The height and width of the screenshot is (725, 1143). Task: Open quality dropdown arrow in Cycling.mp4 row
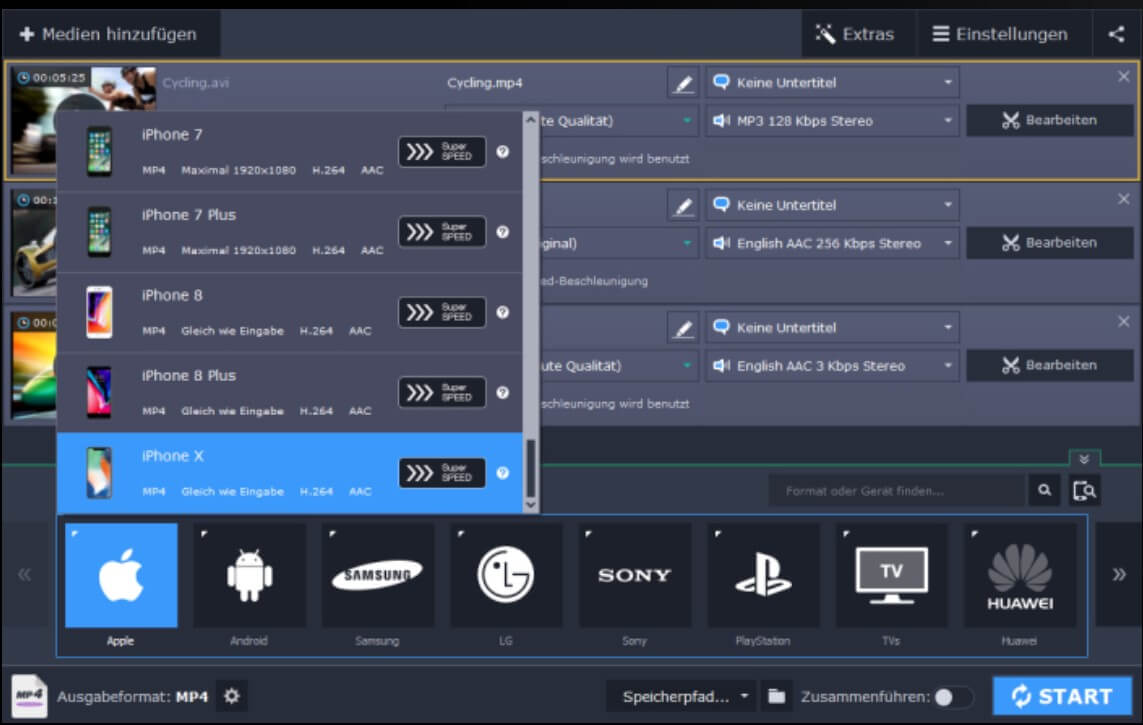coord(687,121)
